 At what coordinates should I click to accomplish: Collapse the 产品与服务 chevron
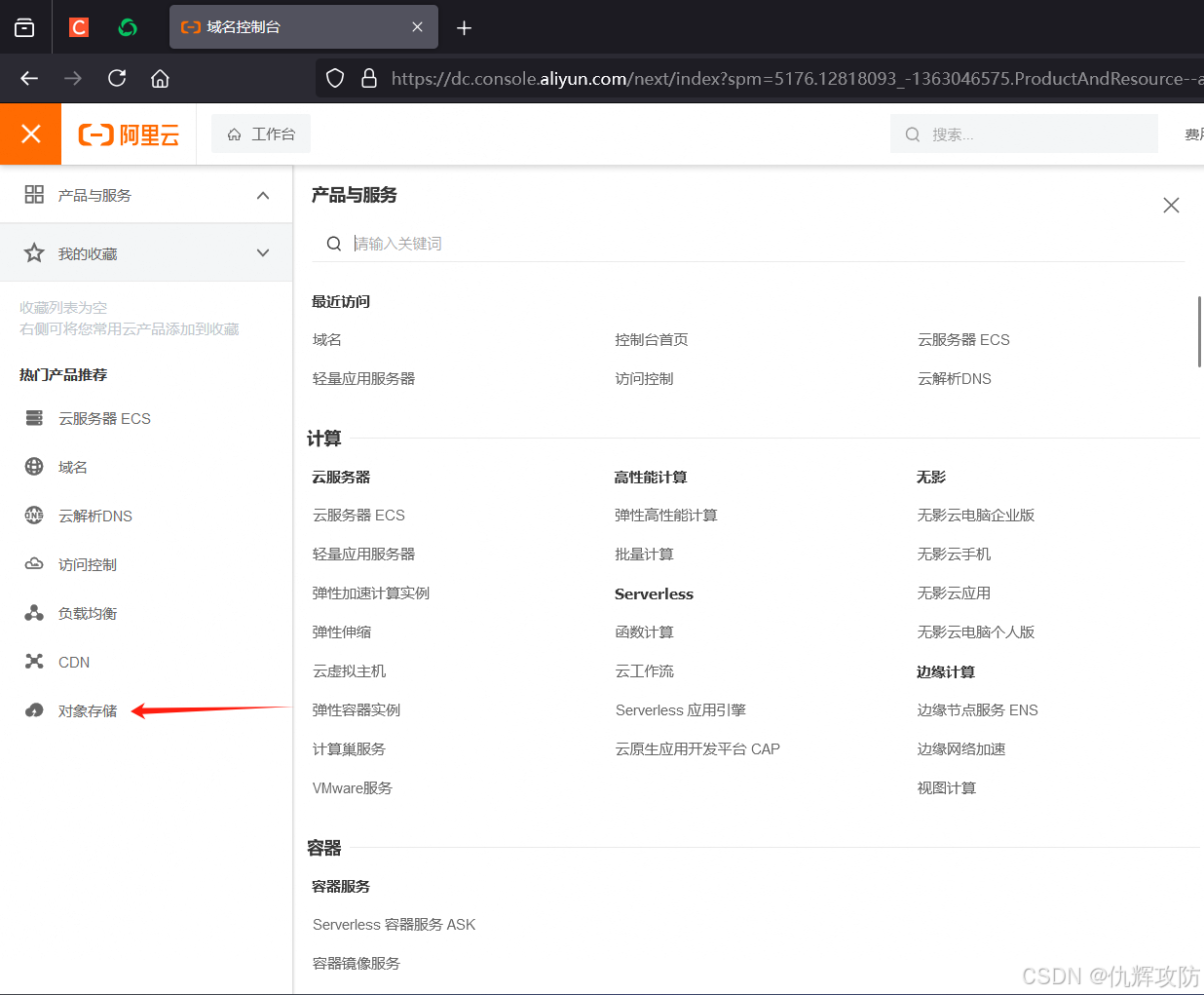263,195
